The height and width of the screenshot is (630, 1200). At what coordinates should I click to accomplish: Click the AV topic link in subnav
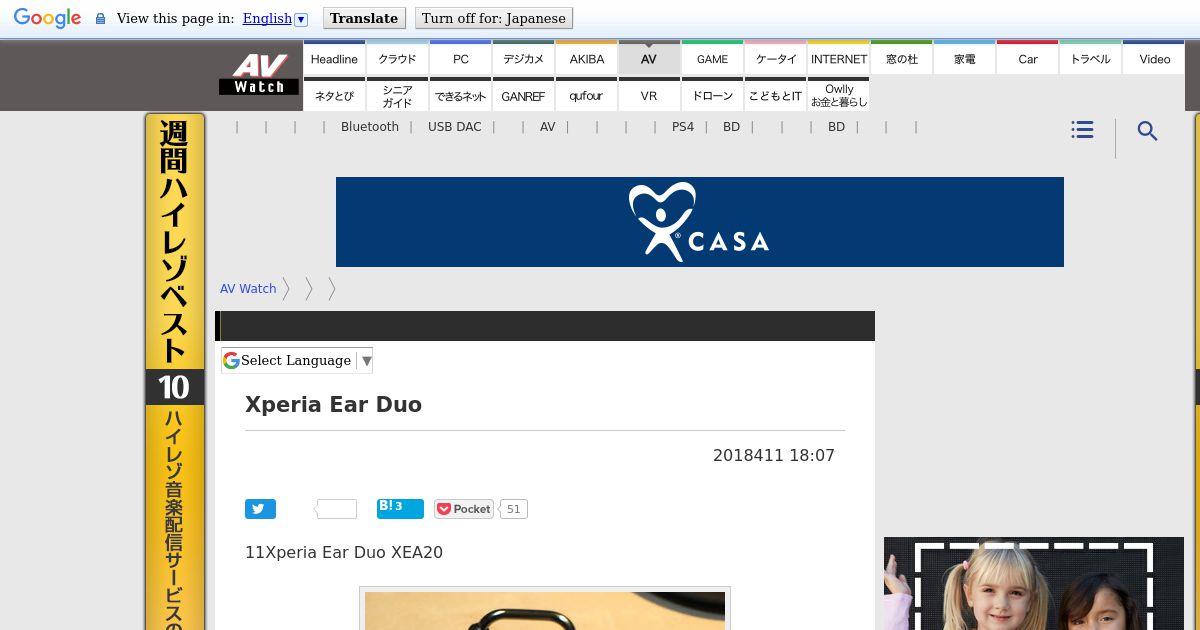(x=547, y=127)
